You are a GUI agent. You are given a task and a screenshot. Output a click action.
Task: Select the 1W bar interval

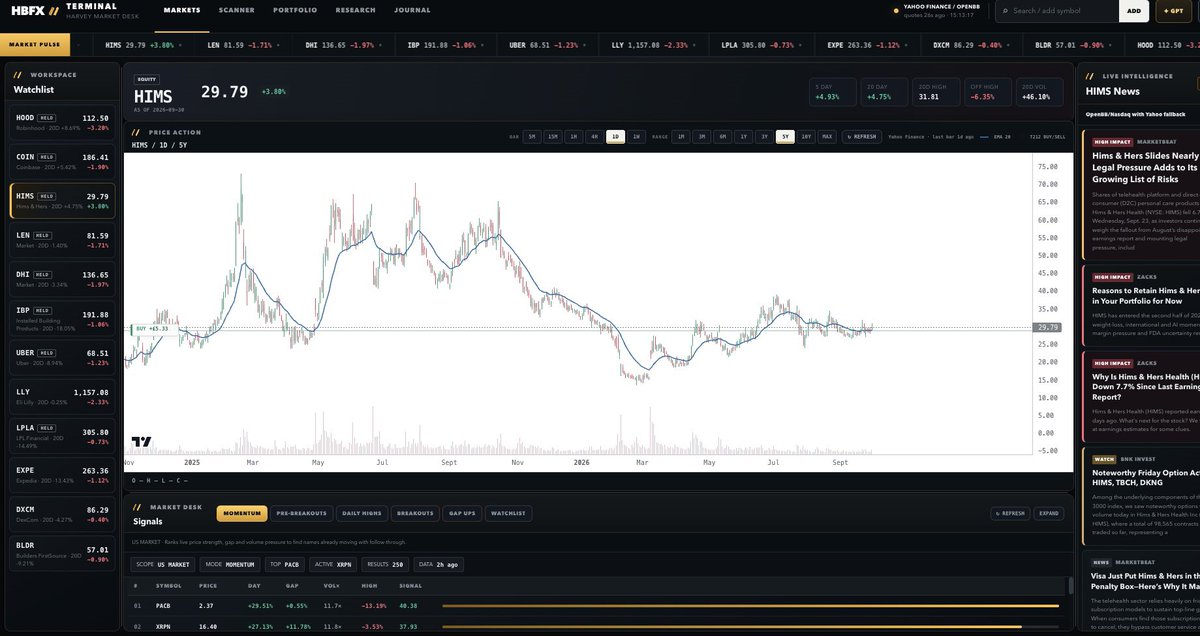[637, 136]
